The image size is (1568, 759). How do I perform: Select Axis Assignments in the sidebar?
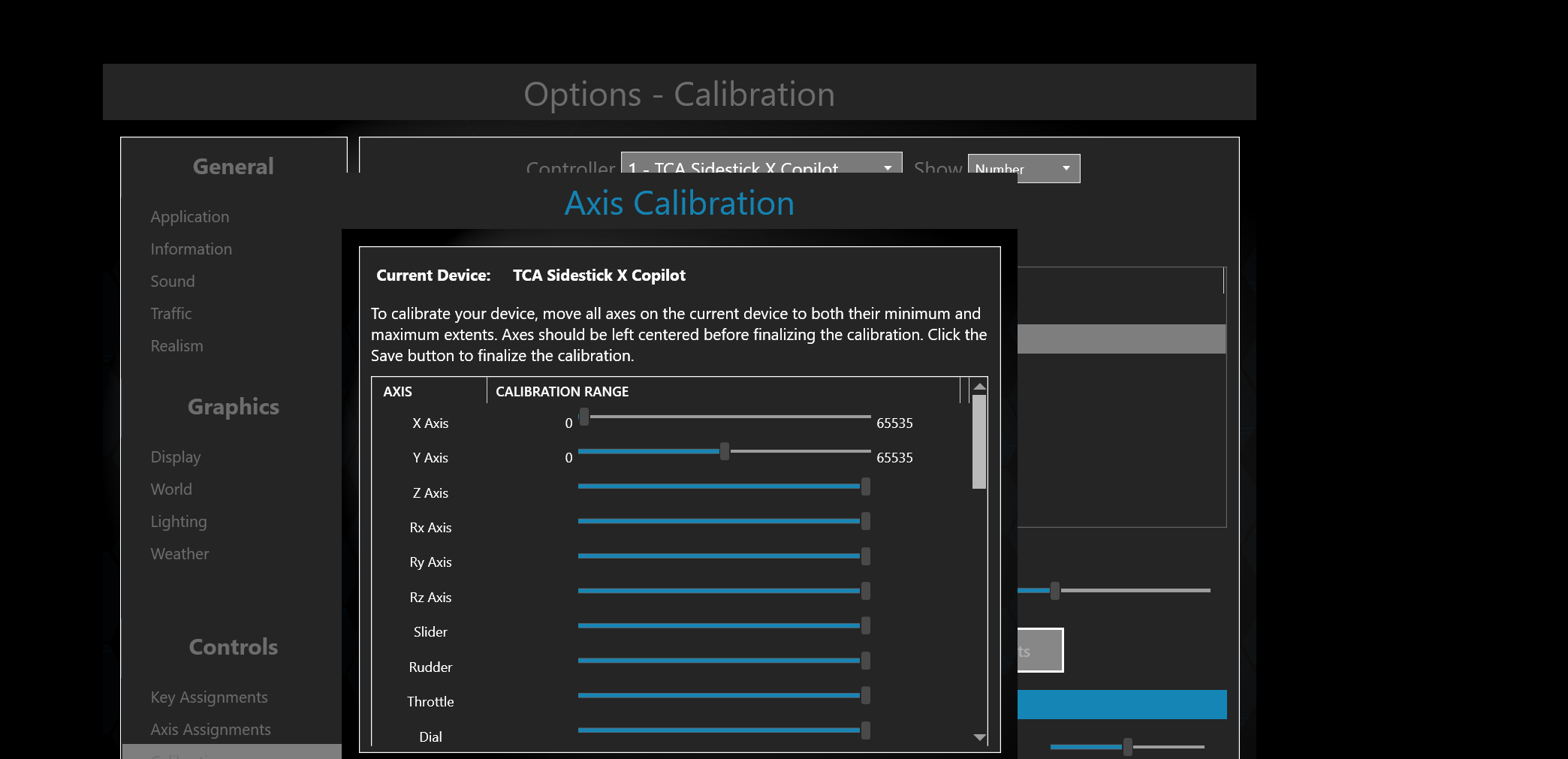pos(210,730)
